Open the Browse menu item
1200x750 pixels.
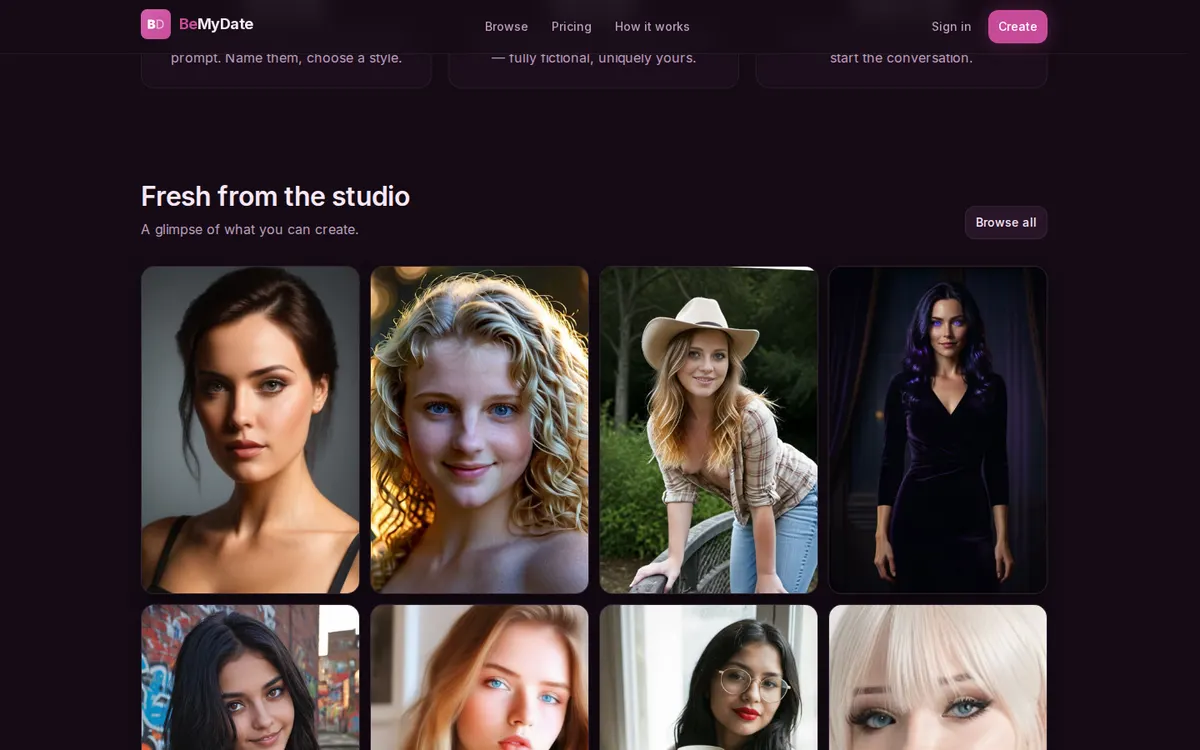(506, 26)
